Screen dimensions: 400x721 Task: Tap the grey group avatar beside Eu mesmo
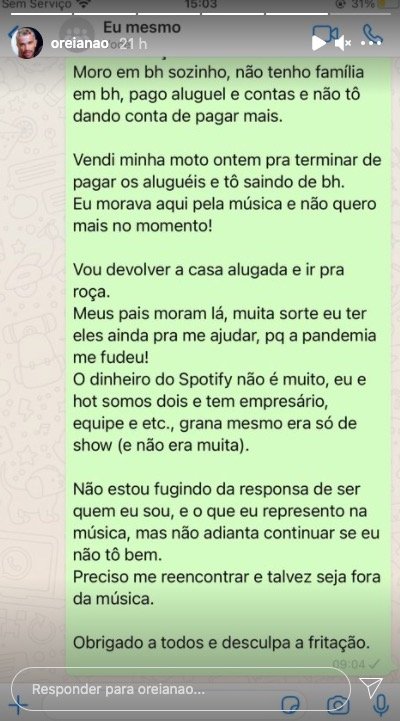click(77, 33)
